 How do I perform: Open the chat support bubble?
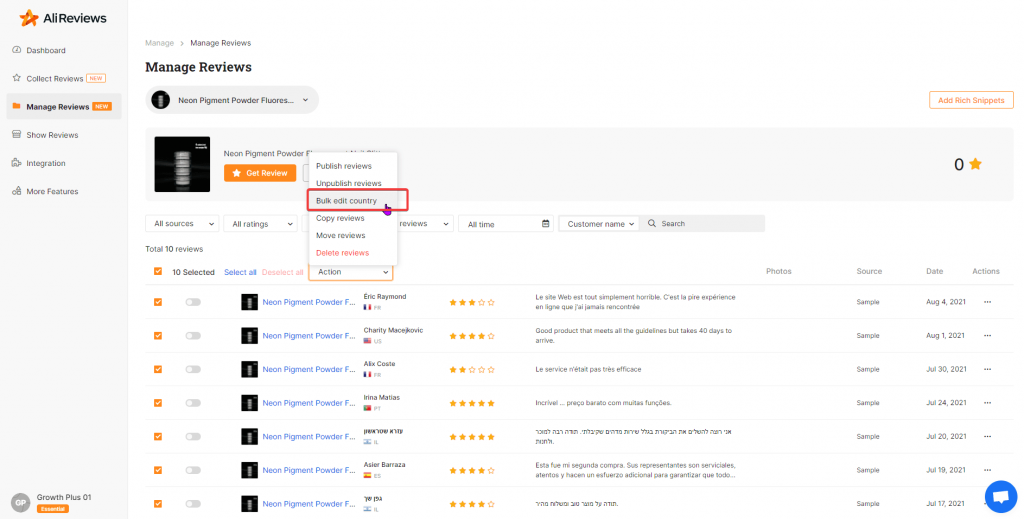tap(1000, 497)
